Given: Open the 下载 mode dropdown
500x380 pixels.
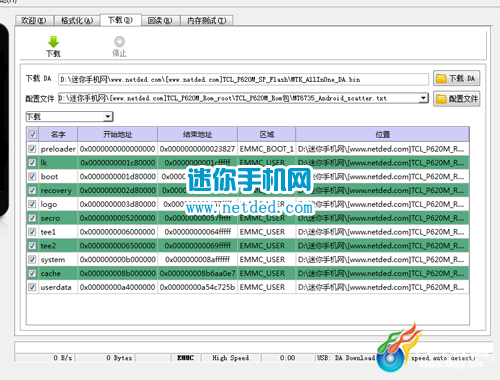Looking at the screenshot, I should point(70,117).
